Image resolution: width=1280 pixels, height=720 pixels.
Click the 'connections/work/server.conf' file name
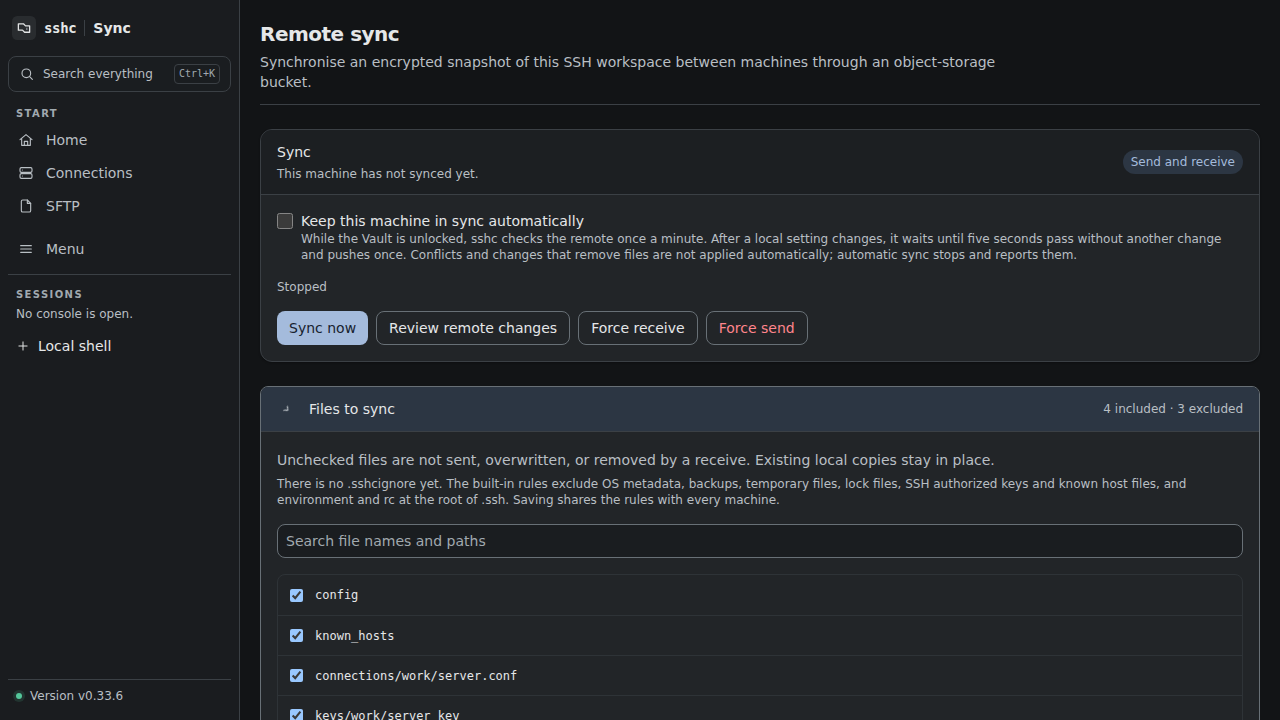(416, 676)
